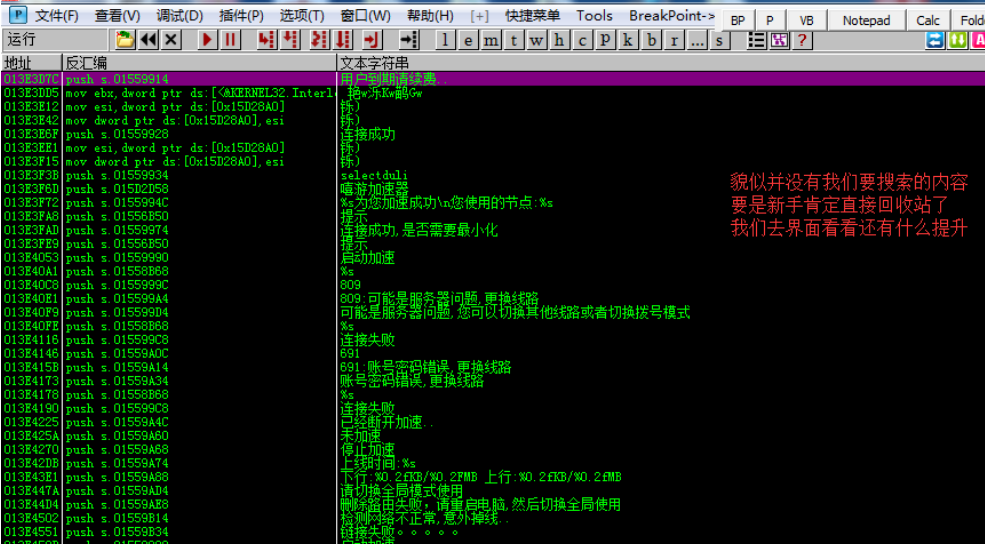Sort by 反汇编 column header
The width and height of the screenshot is (985, 544).
tap(199, 63)
